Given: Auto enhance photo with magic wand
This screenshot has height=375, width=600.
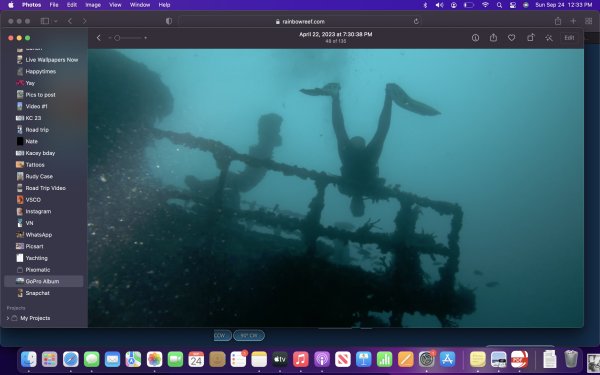Looking at the screenshot, I should point(549,38).
